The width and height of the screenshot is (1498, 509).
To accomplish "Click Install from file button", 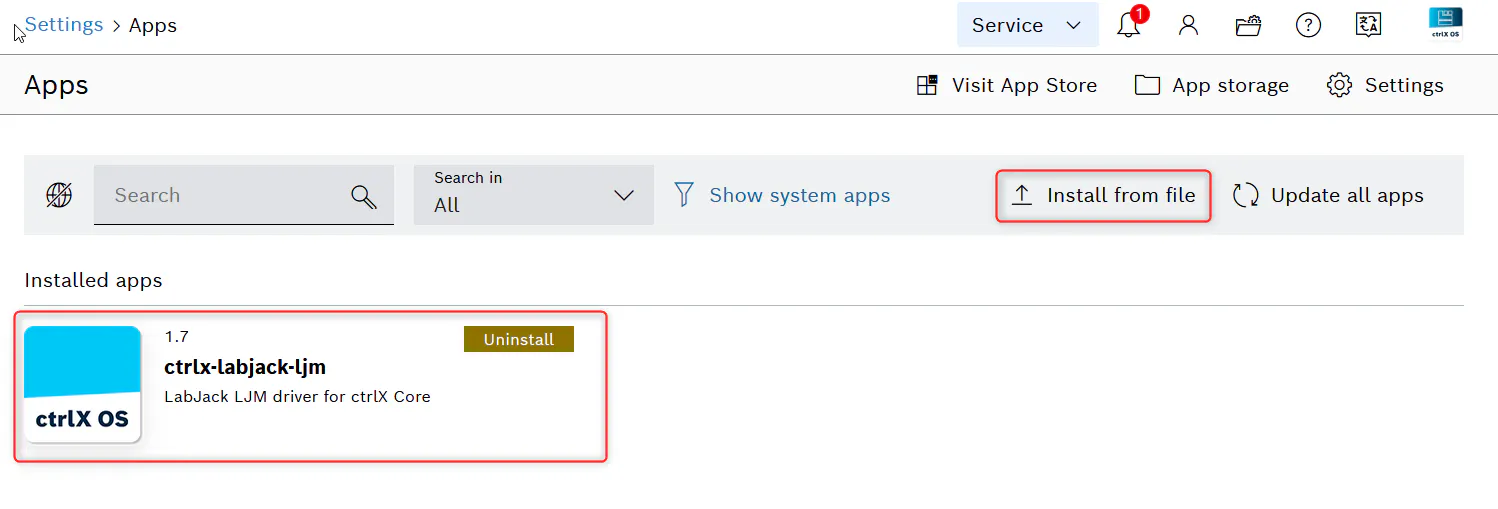I will (x=1103, y=195).
